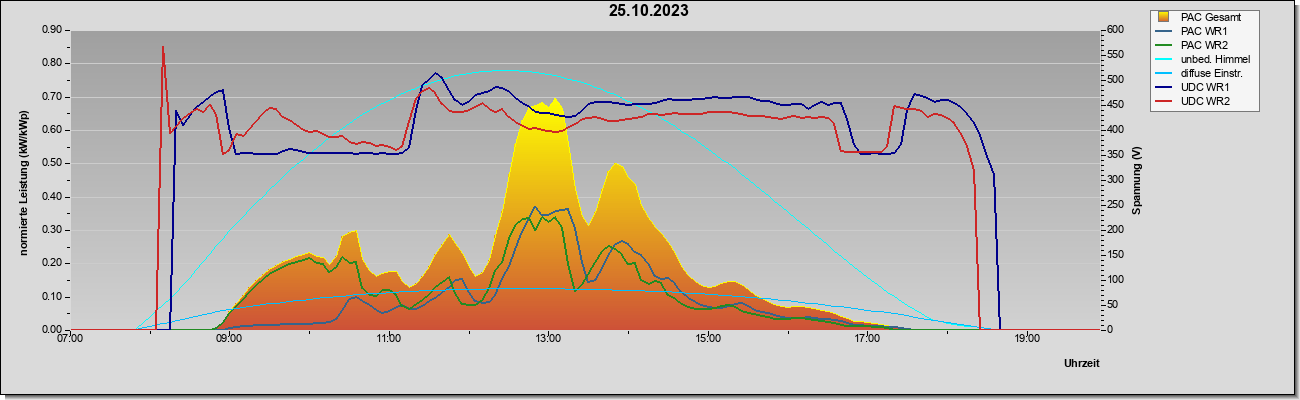
Task: Click the 50 voltage axis value
Action: pyautogui.click(x=1110, y=305)
